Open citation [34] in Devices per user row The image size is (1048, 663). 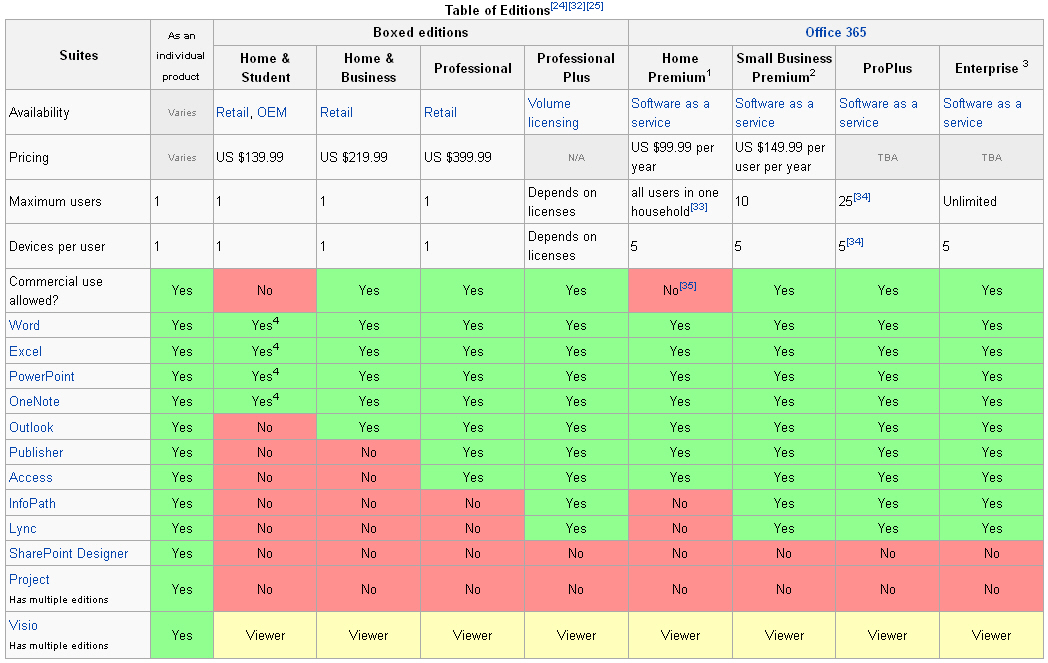pyautogui.click(x=855, y=241)
